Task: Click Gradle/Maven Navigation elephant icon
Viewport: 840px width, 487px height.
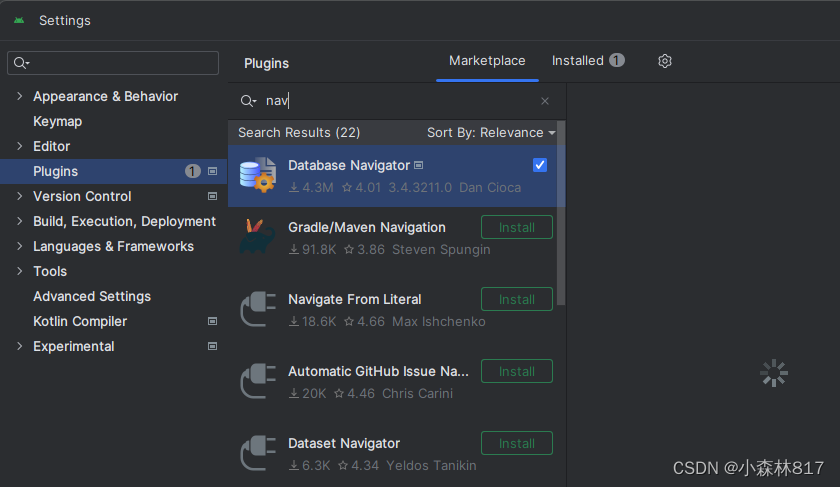Action: tap(258, 236)
